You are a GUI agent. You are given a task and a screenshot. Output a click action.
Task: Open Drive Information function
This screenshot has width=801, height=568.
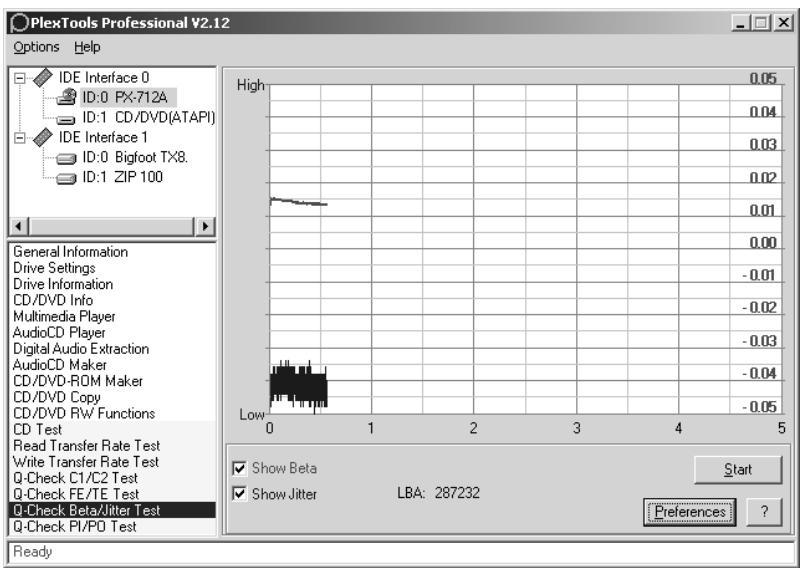[x=63, y=284]
